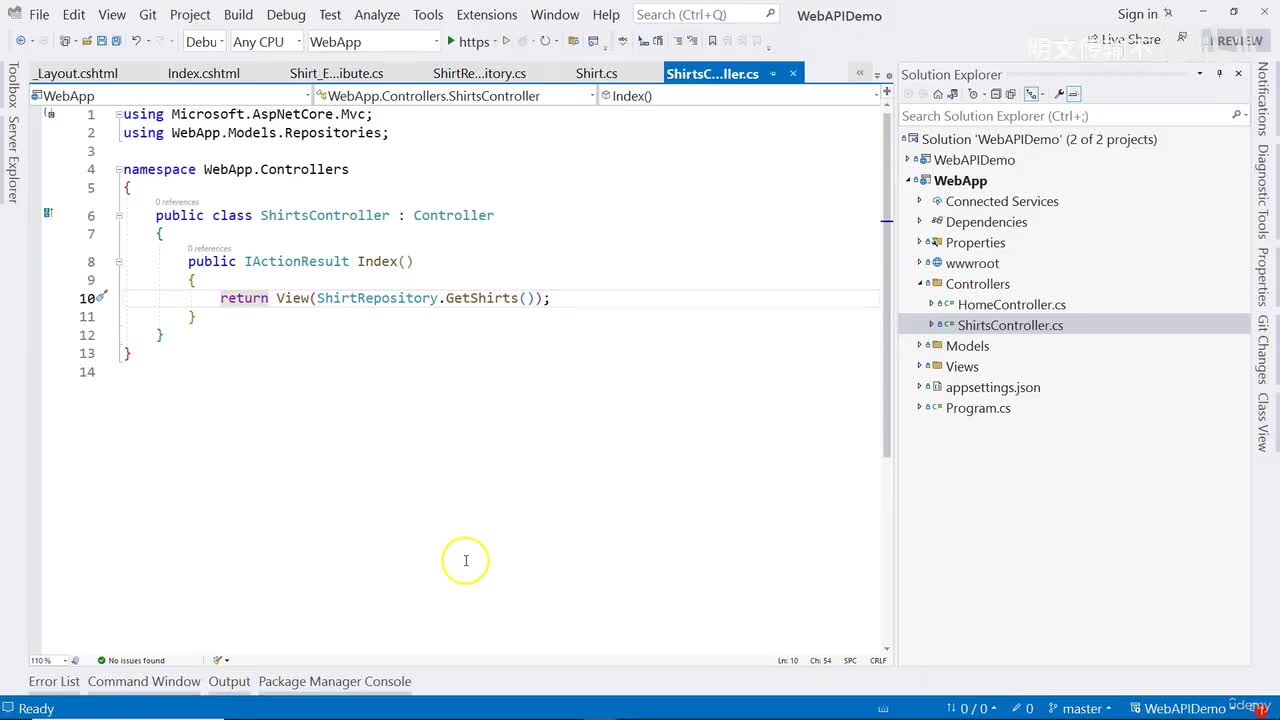Open Properties wrench icon in Solution Explorer
Viewport: 1280px width, 720px height.
pos(1059,94)
